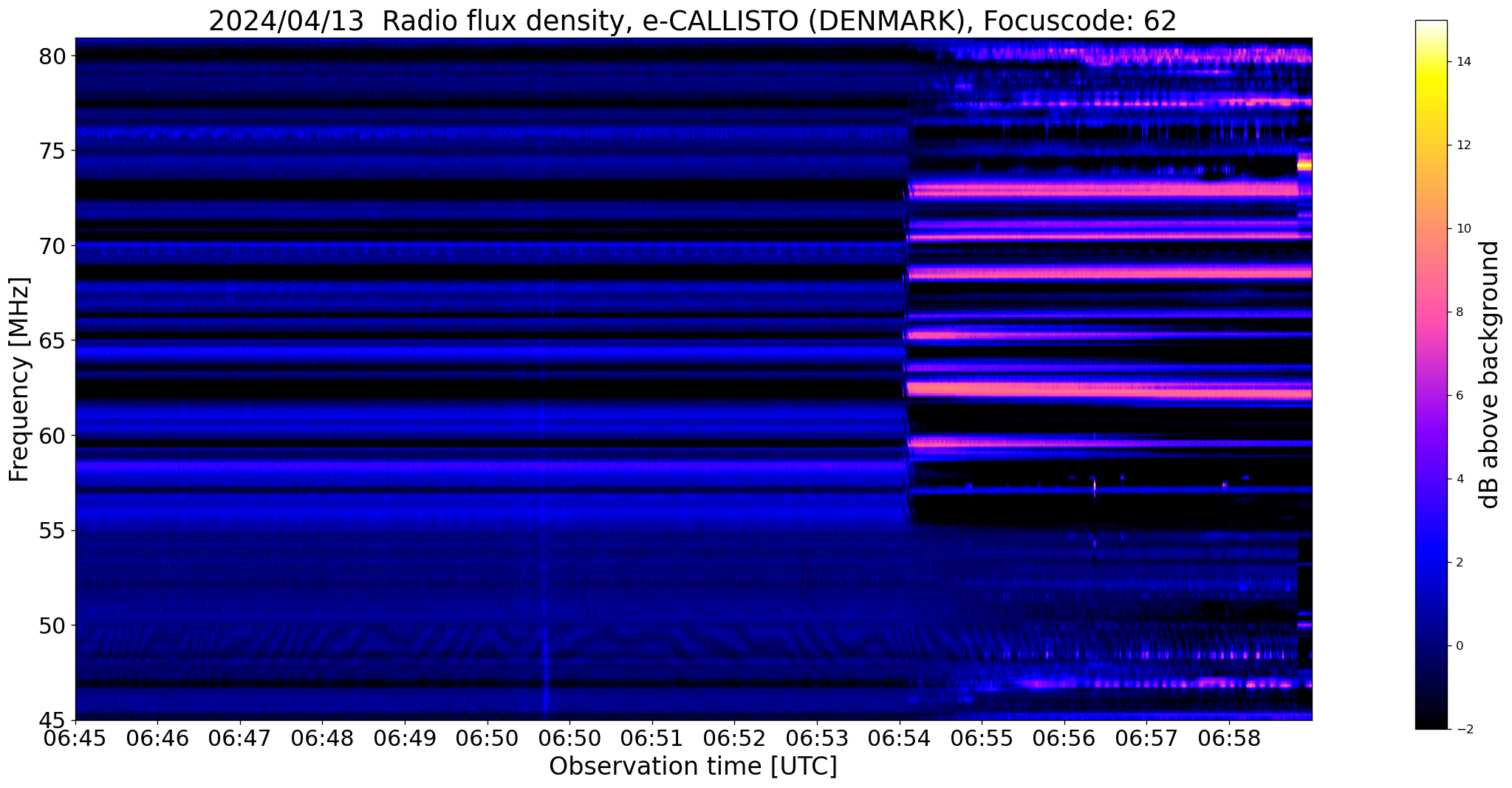Click the 80 MHz frequency tick label
Screen dimensions: 1512x788
click(54, 56)
